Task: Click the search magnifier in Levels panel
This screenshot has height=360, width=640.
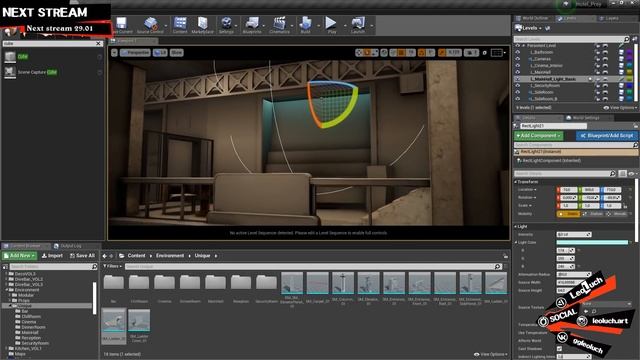Action: point(627,39)
